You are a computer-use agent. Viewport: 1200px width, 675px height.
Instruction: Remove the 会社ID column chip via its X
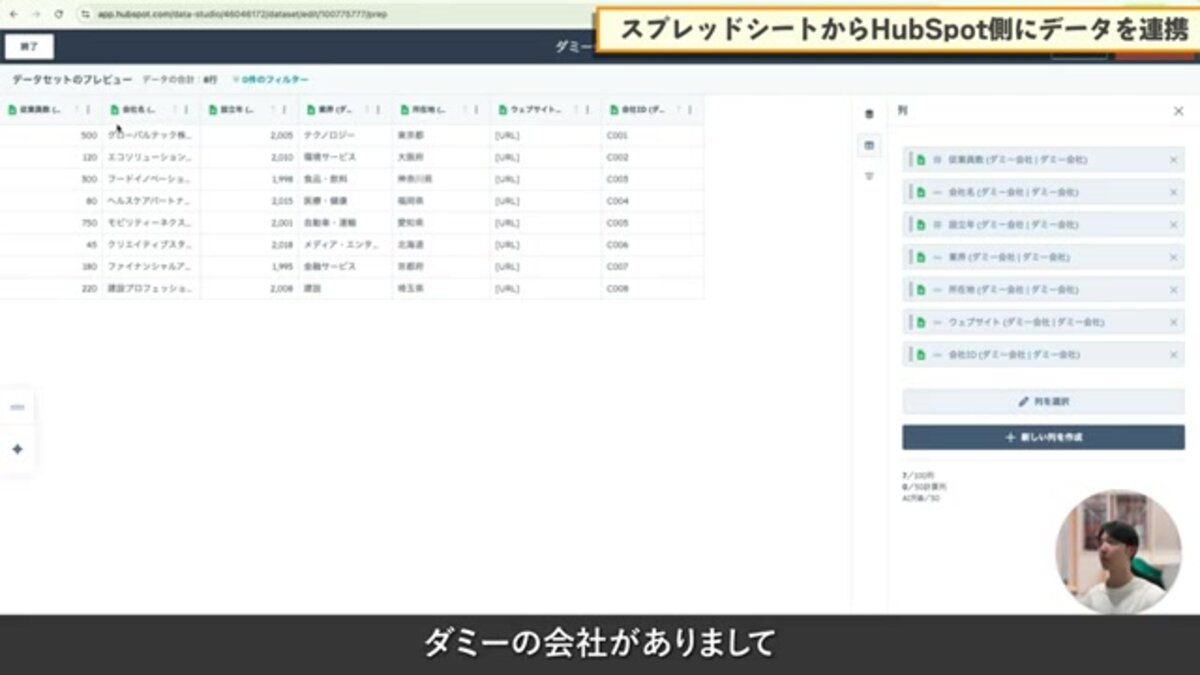[1172, 354]
